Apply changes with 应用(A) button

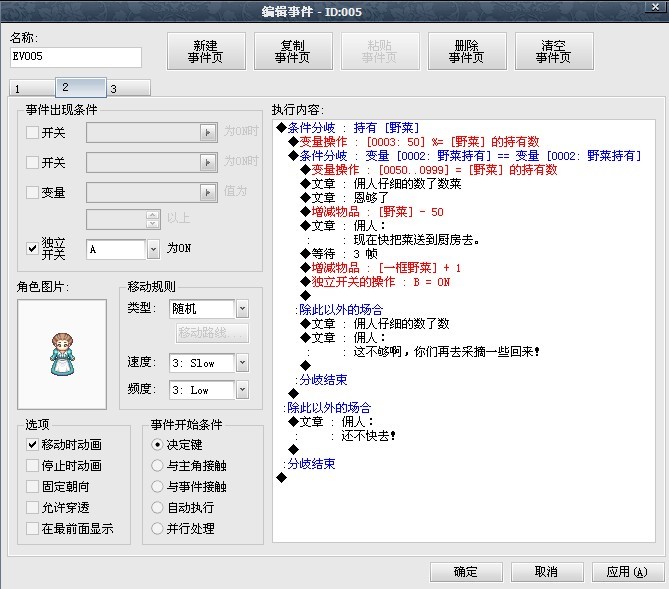tap(628, 572)
